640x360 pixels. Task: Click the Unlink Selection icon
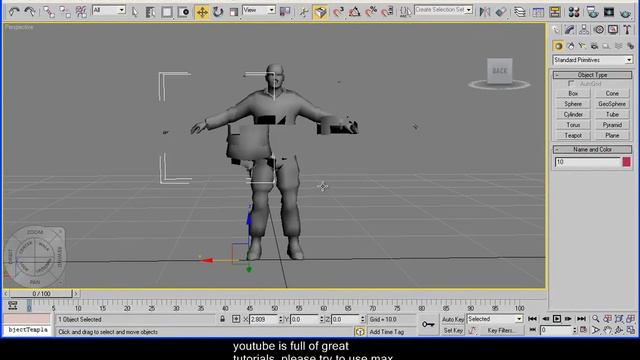tap(64, 12)
